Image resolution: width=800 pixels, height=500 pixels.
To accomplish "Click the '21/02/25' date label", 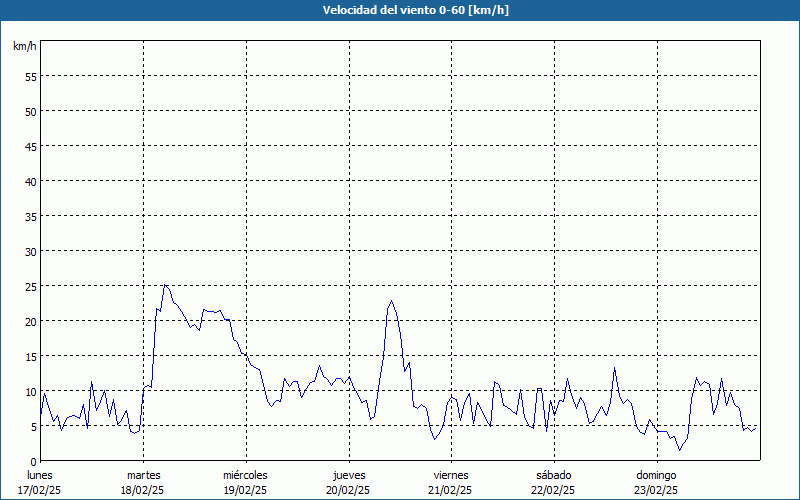I will (x=450, y=490).
